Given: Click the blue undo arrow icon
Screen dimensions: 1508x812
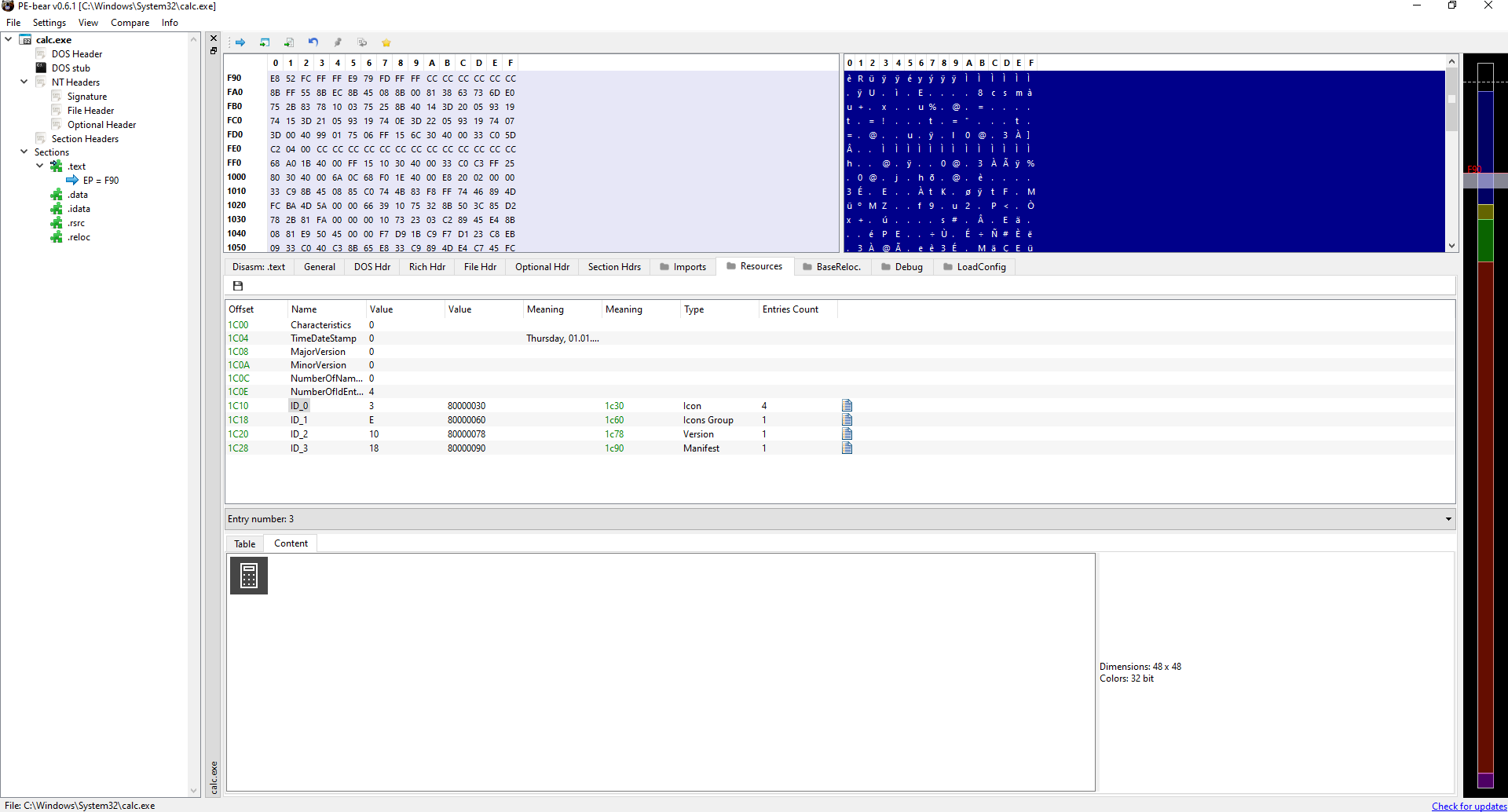Looking at the screenshot, I should 313,42.
